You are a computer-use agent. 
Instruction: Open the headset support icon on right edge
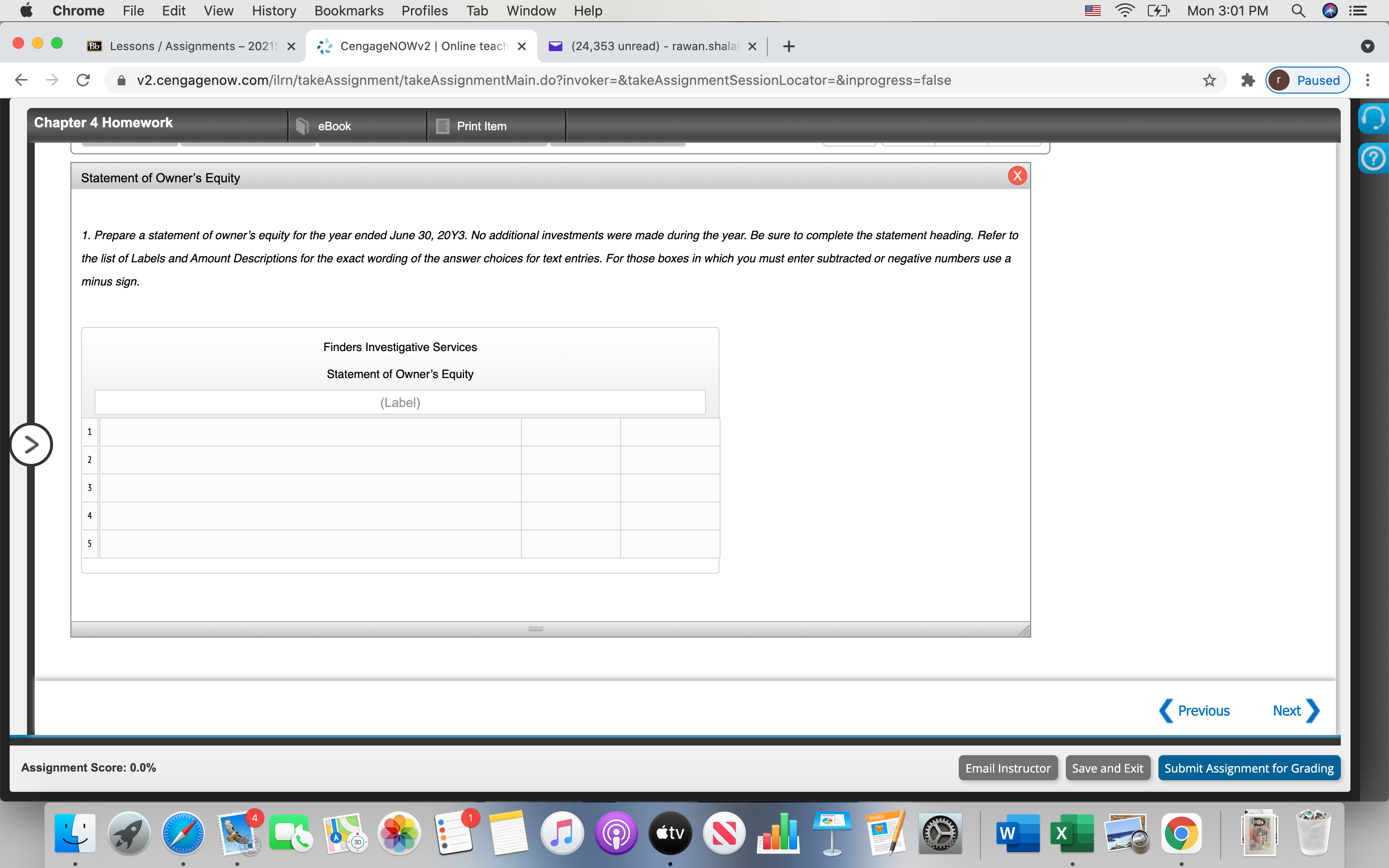pos(1375,118)
